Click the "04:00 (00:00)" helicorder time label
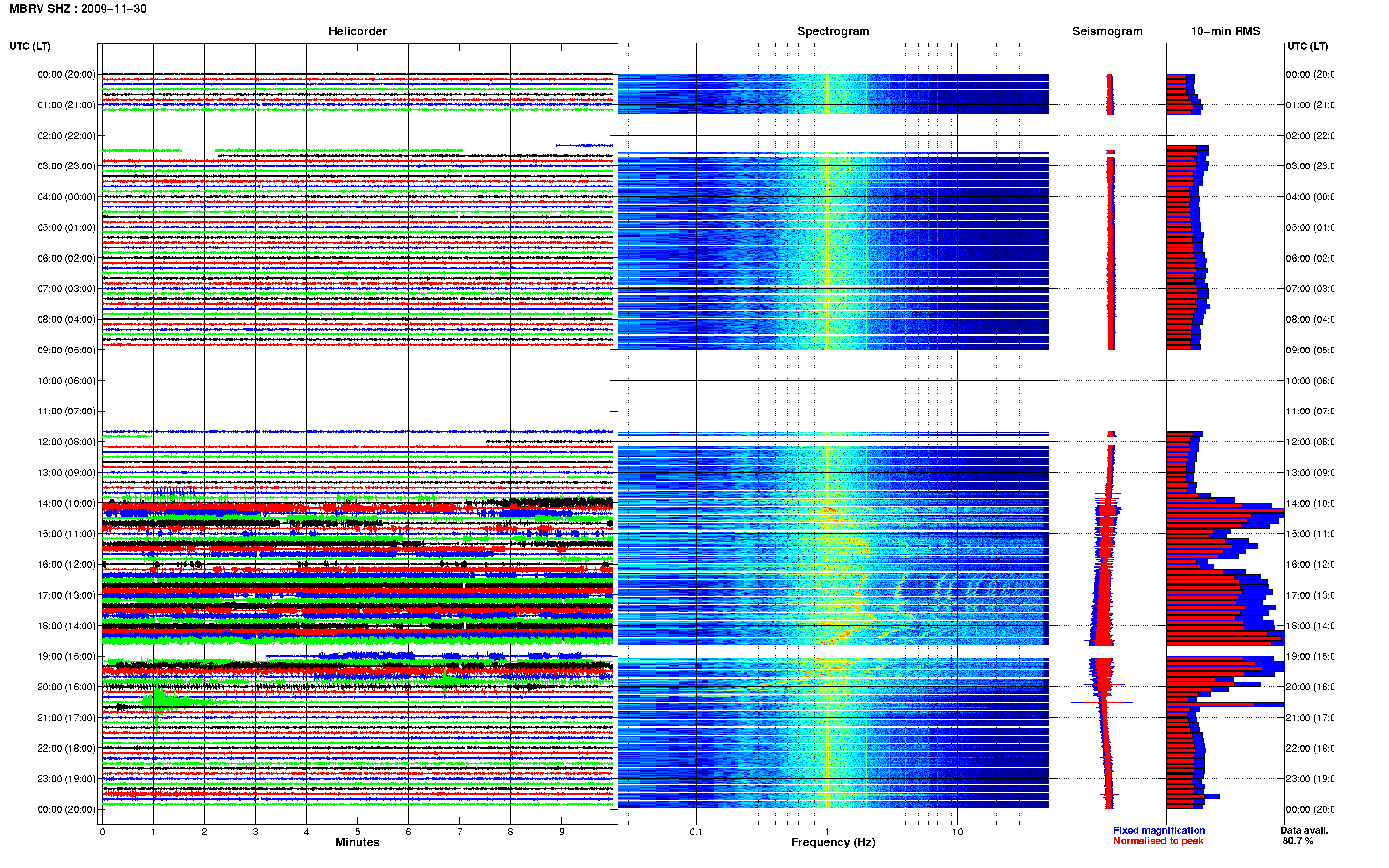The image size is (1389, 868). 66,197
